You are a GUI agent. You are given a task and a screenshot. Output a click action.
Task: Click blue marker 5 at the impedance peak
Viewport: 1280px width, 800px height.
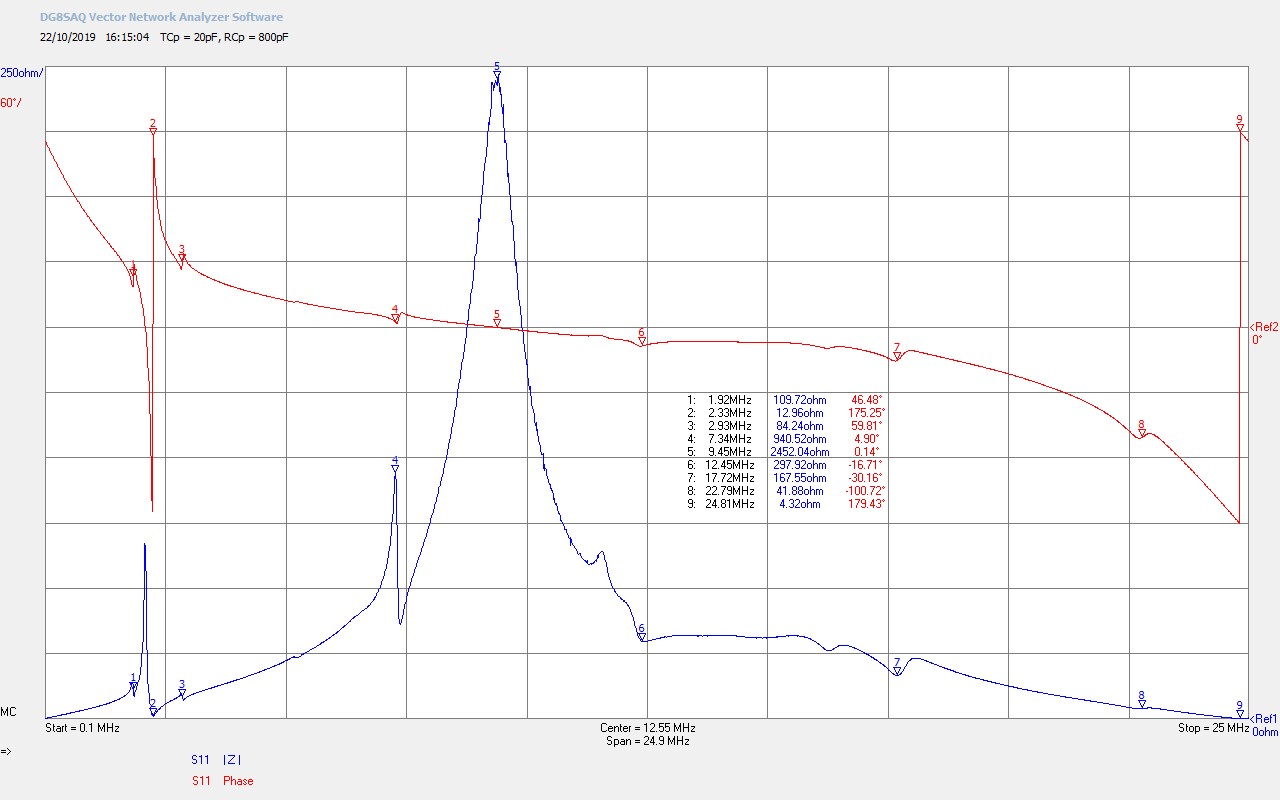(x=496, y=71)
